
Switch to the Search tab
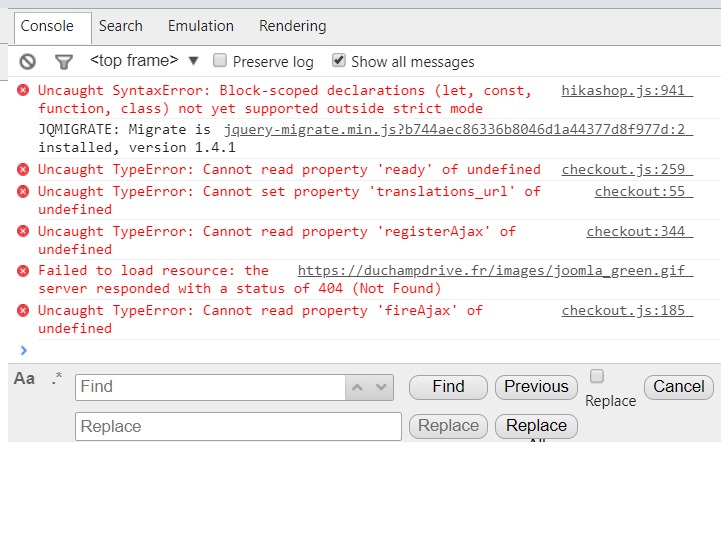click(x=121, y=26)
